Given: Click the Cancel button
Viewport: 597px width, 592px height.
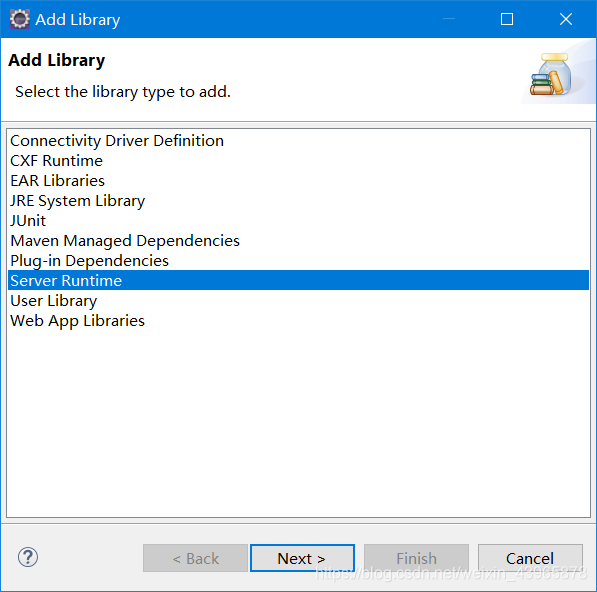Looking at the screenshot, I should click(x=530, y=558).
